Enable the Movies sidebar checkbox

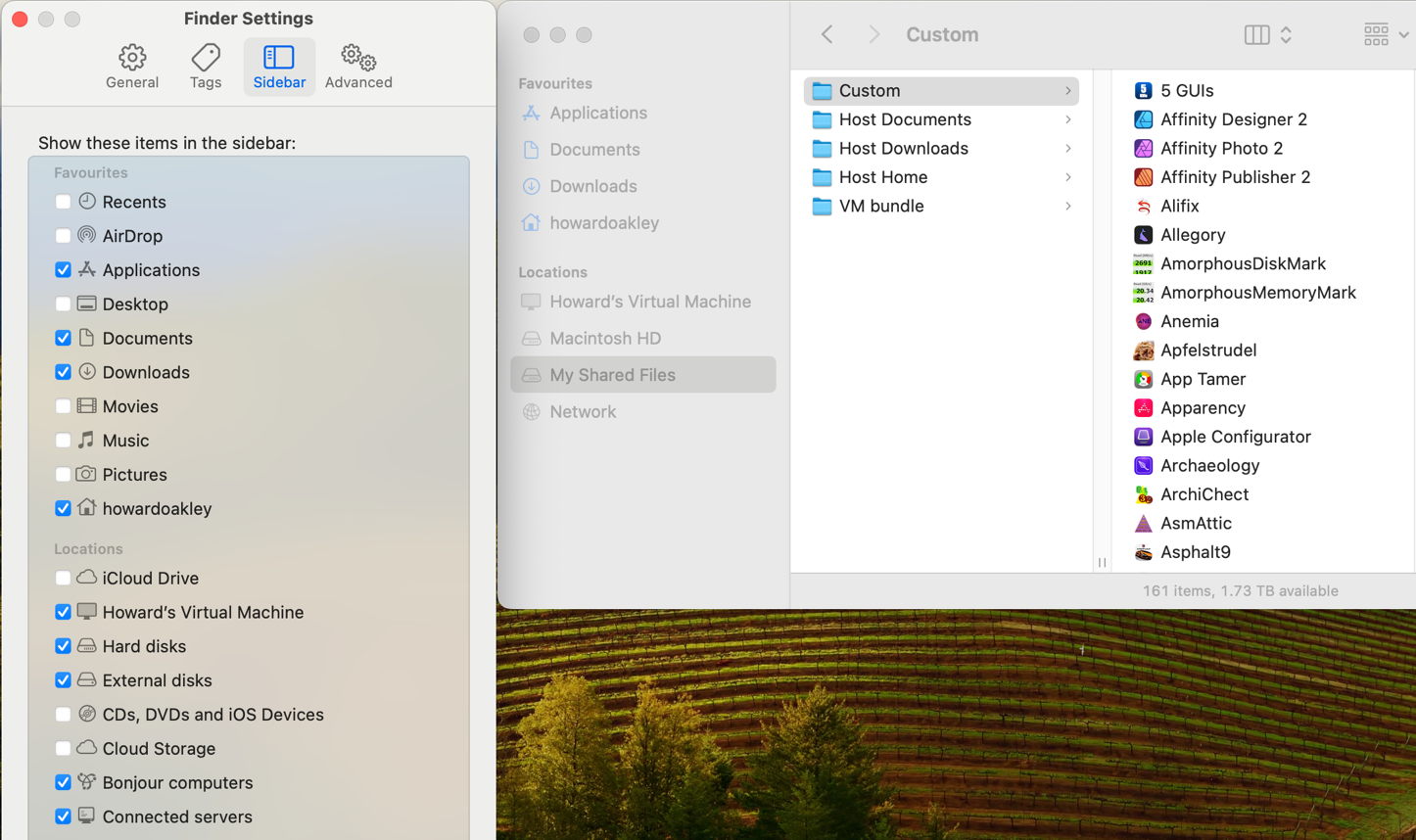(x=63, y=406)
